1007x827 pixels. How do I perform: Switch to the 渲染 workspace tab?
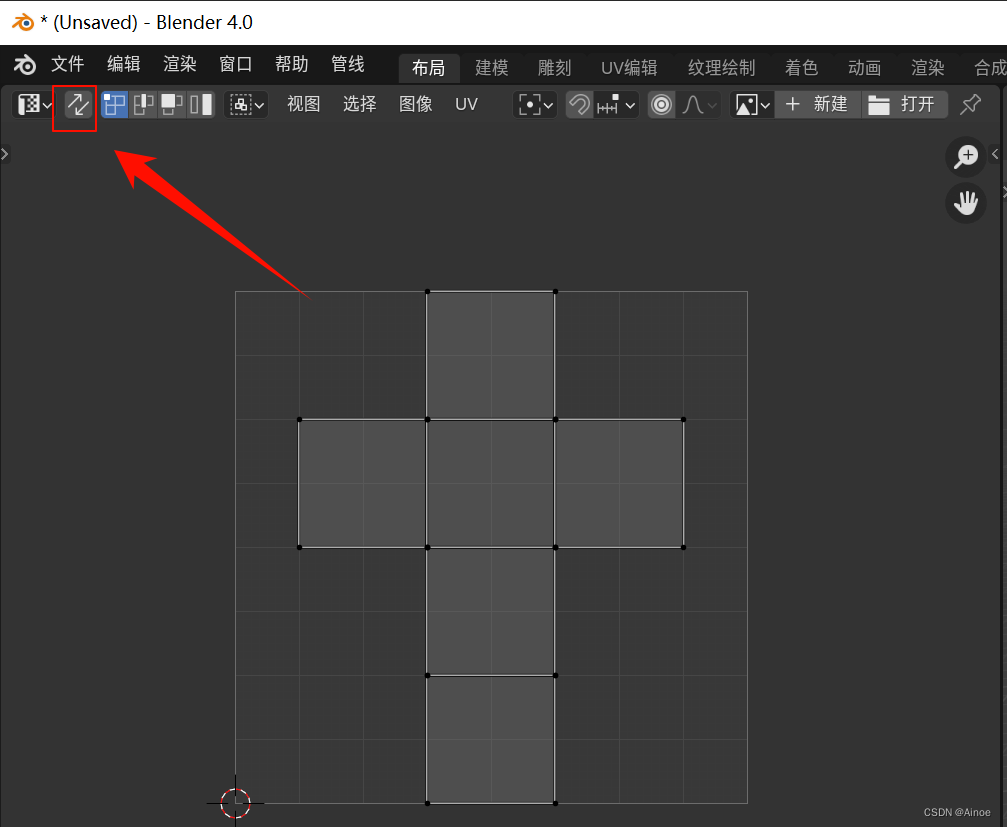click(927, 67)
